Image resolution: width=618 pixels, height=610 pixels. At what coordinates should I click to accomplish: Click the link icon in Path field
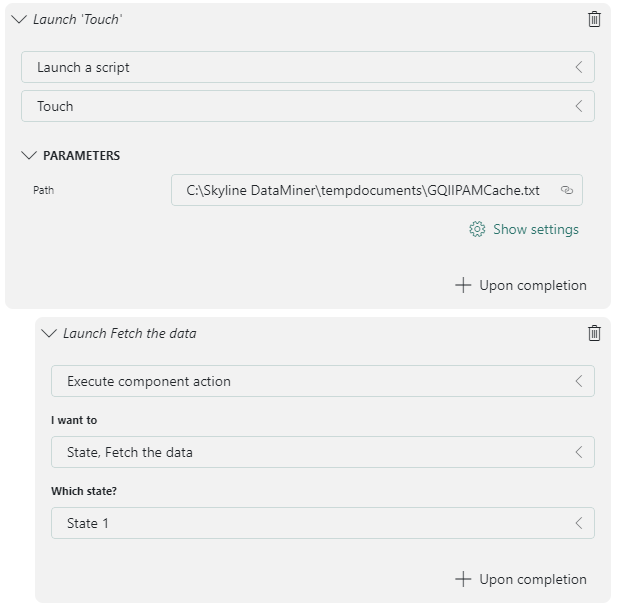[567, 190]
